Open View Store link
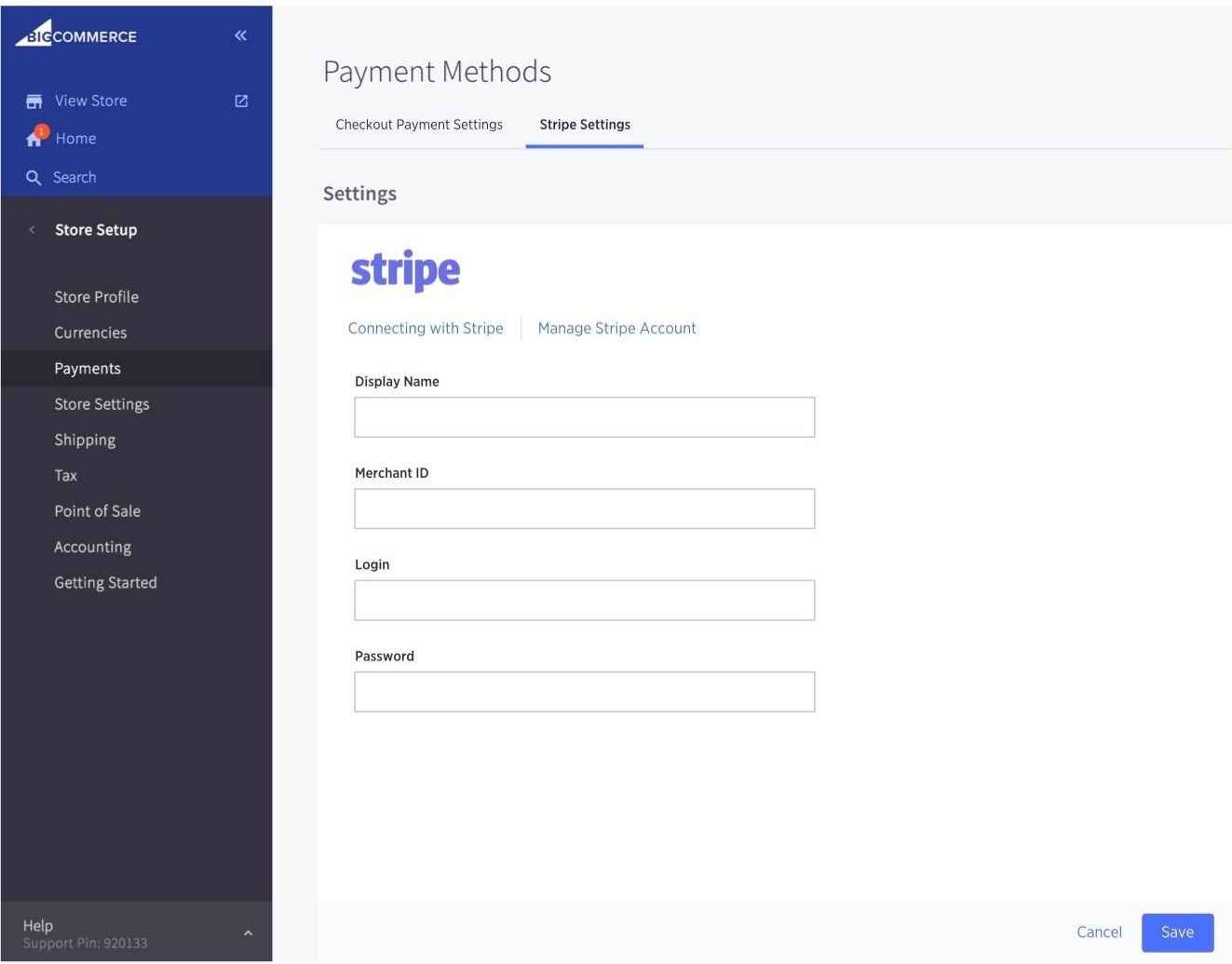 [x=90, y=101]
